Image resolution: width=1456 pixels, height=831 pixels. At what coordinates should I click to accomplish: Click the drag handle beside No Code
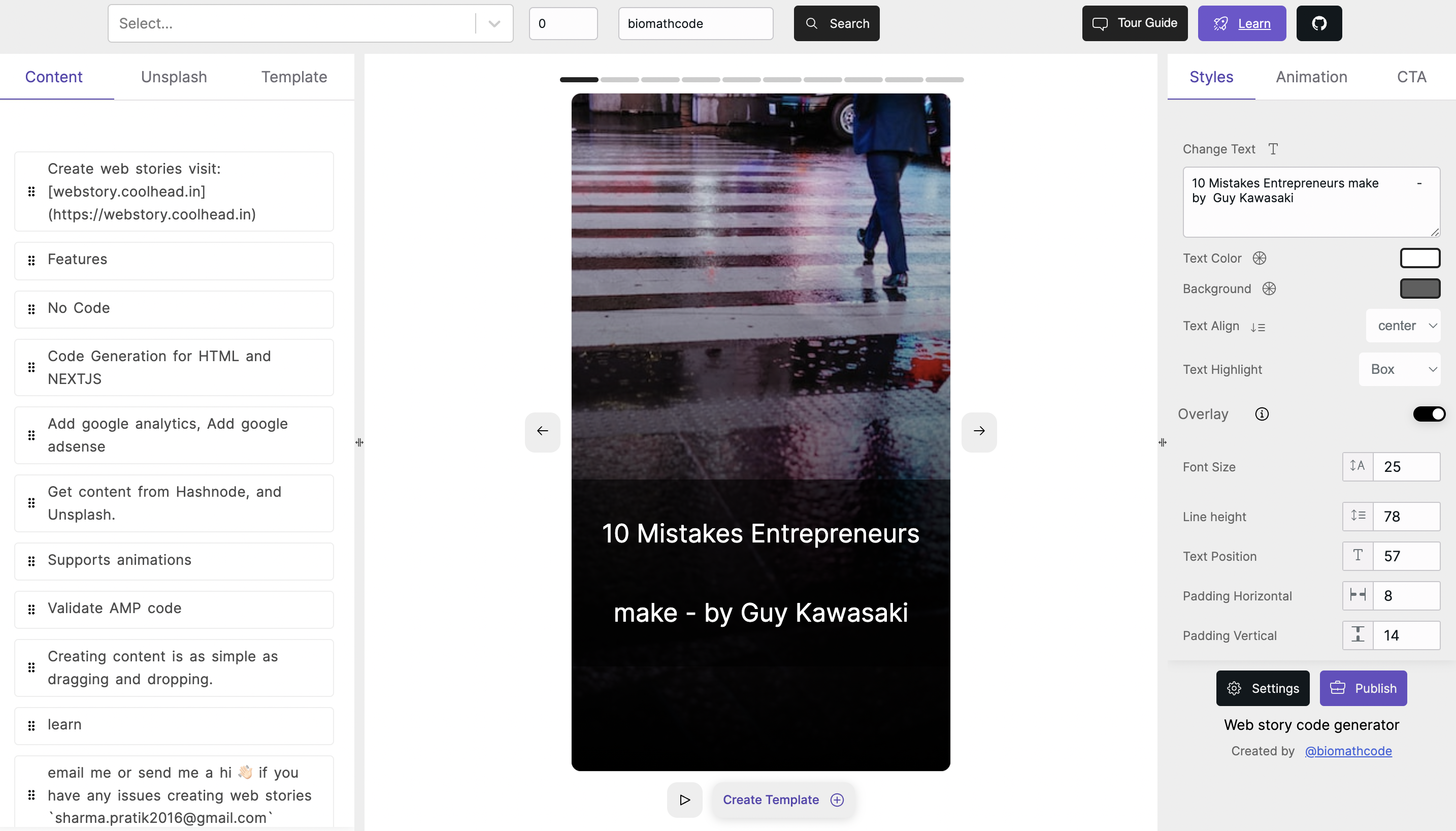coord(31,309)
